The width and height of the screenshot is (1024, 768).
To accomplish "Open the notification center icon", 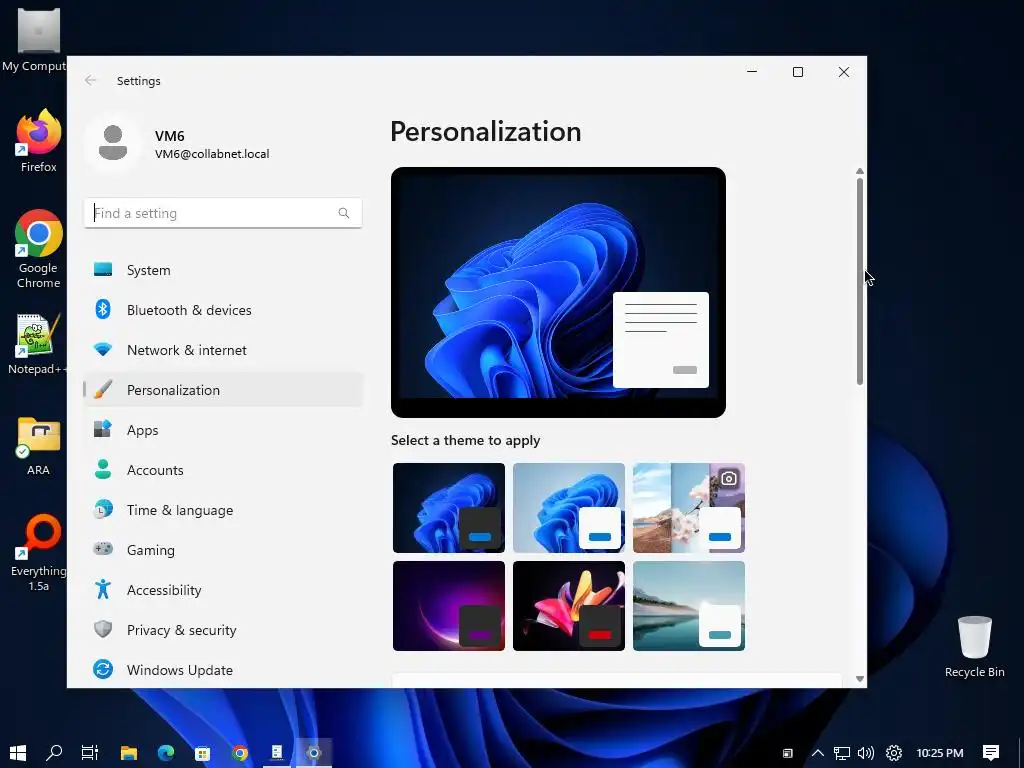I will (x=991, y=753).
